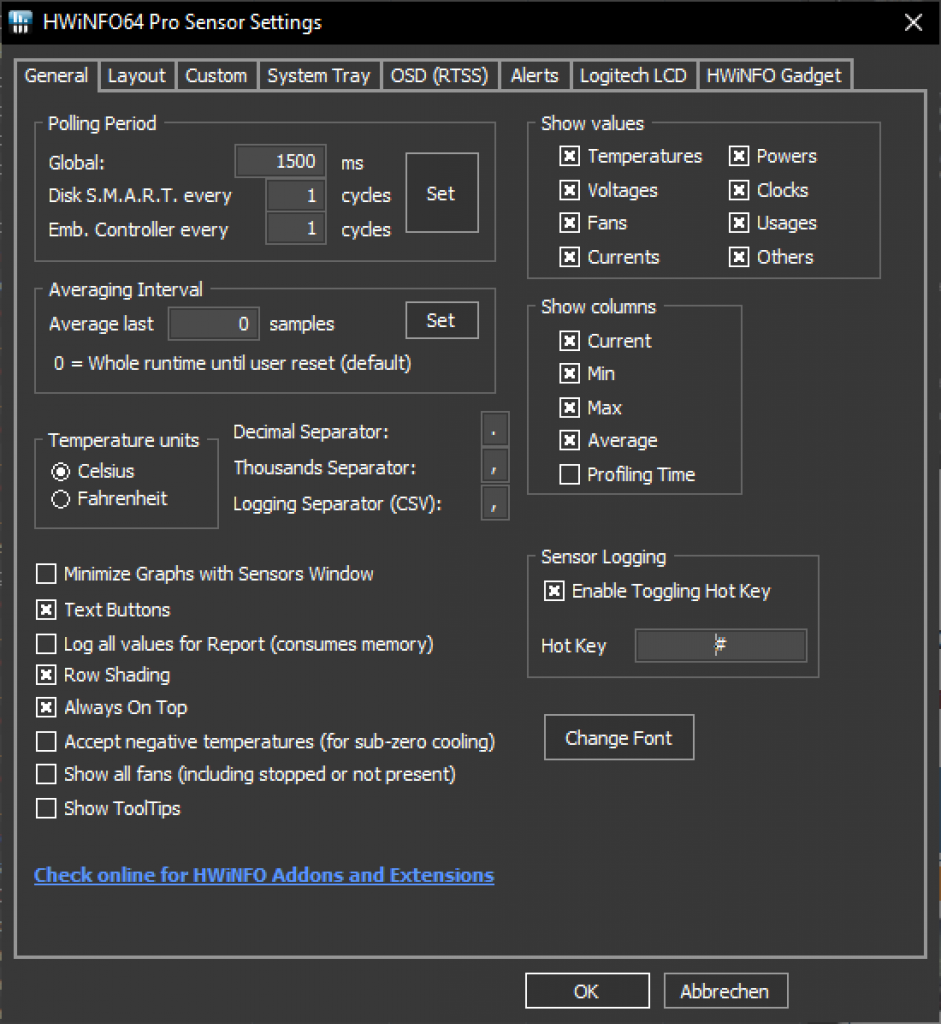Open the Logitech LCD tab
Image resolution: width=941 pixels, height=1024 pixels.
(x=633, y=76)
